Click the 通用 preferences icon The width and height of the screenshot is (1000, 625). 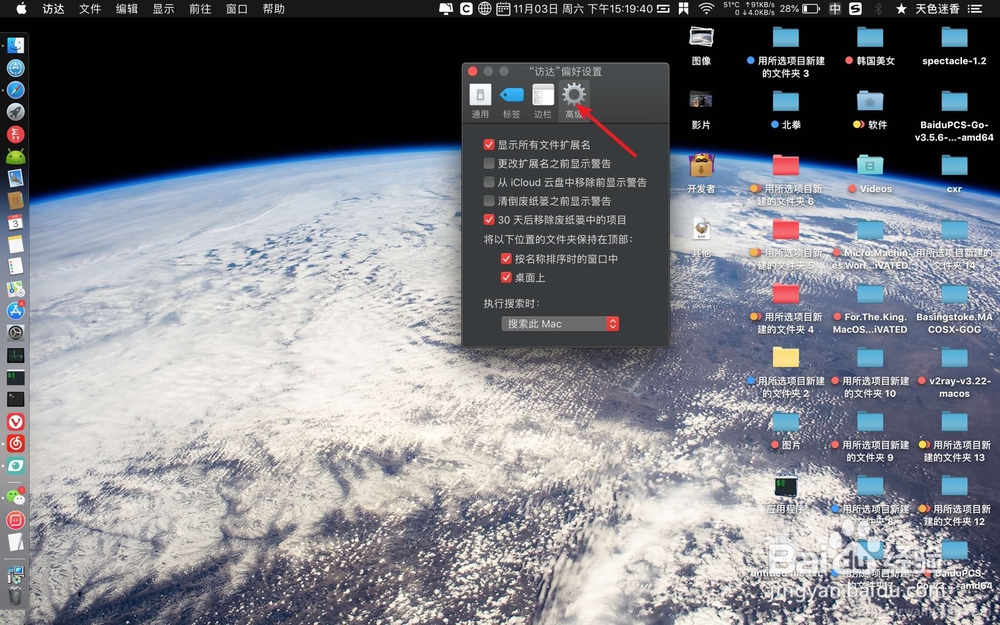[x=481, y=95]
